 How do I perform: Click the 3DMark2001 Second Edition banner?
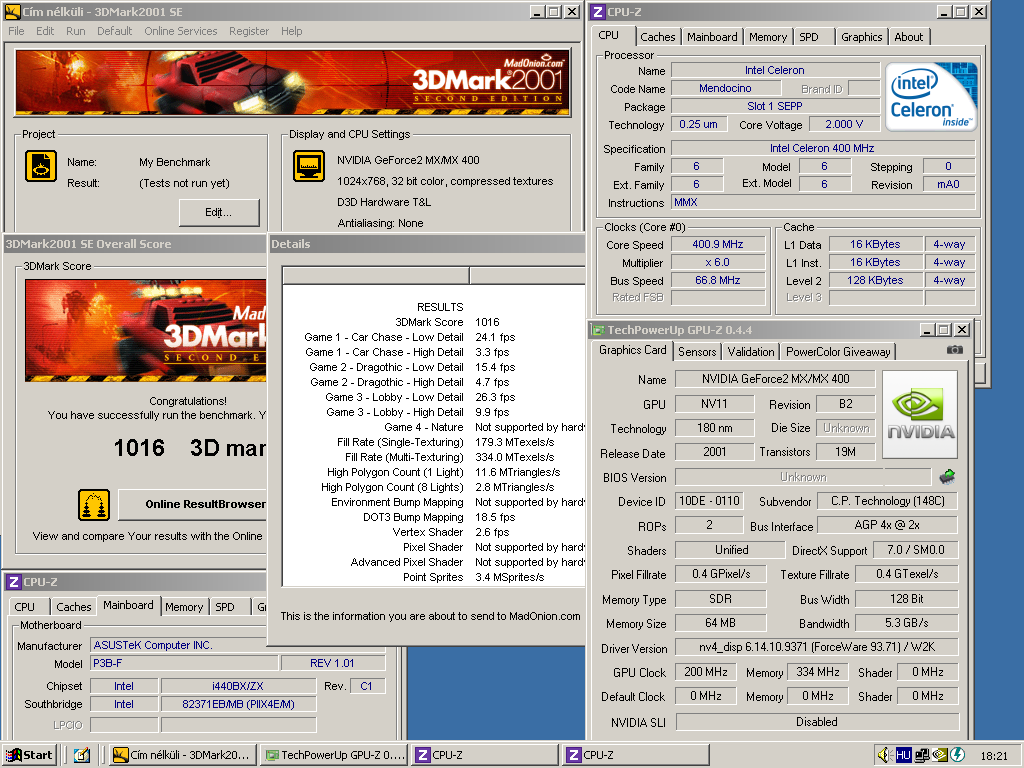[x=293, y=82]
